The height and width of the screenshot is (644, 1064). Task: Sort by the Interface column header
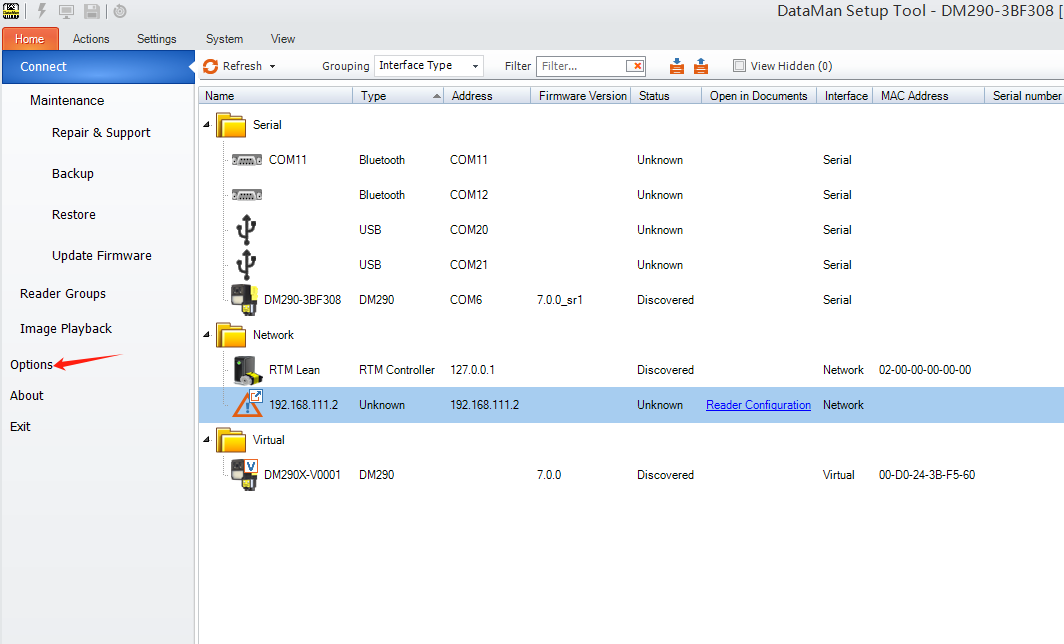tap(846, 96)
